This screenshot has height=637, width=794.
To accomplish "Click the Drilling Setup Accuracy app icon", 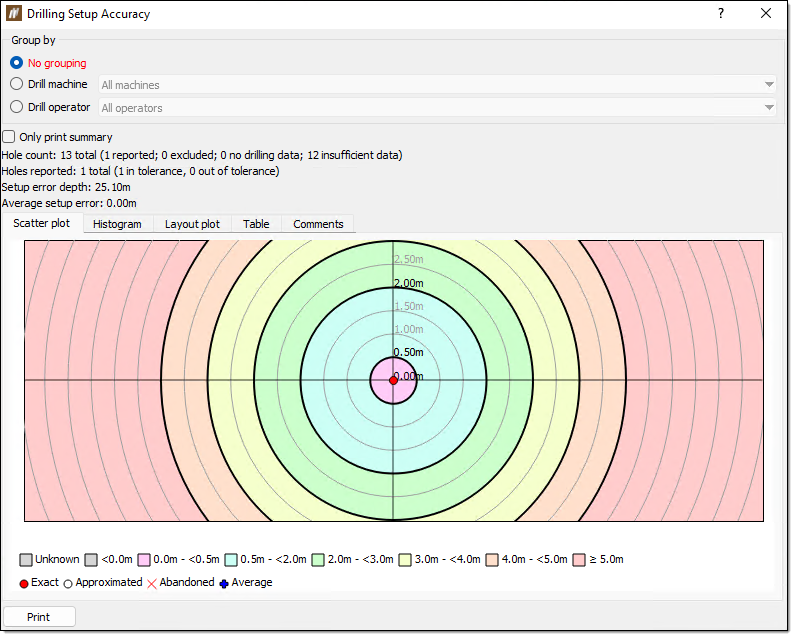I will (x=14, y=13).
